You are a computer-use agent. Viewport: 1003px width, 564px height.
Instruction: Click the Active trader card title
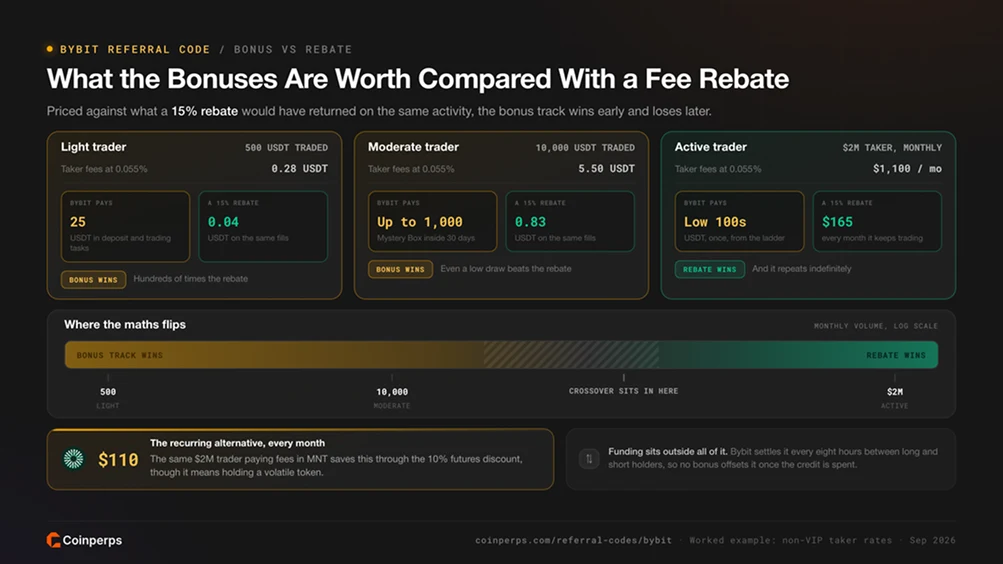tap(711, 147)
